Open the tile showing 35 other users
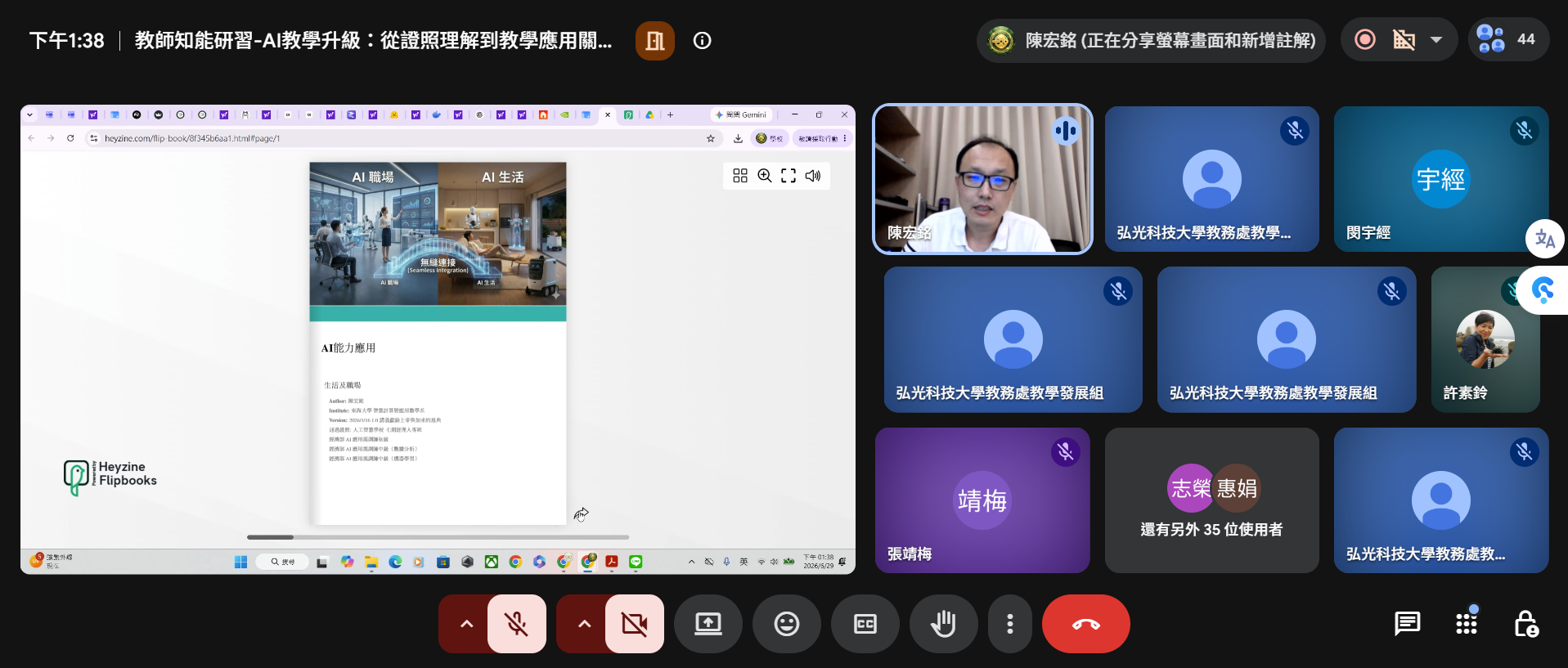The height and width of the screenshot is (668, 1568). click(1211, 500)
